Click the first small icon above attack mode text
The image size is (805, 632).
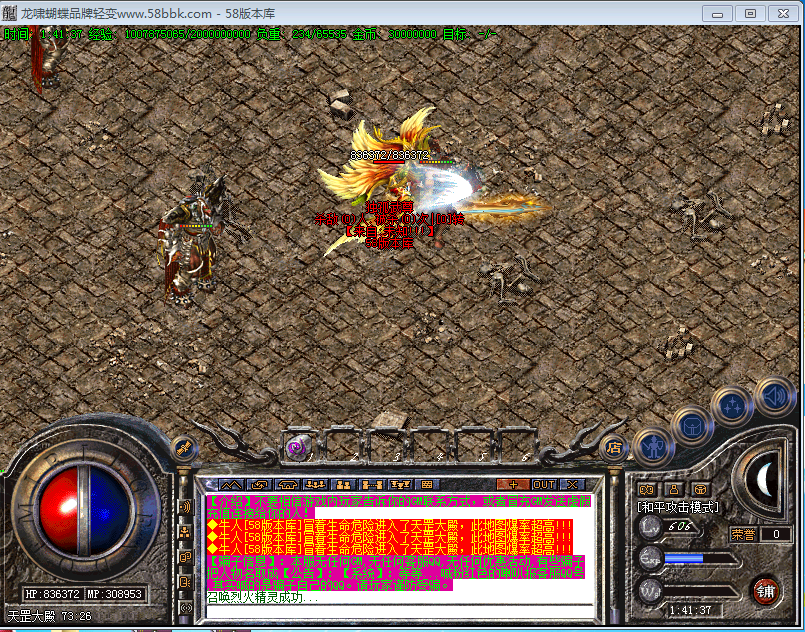point(646,489)
